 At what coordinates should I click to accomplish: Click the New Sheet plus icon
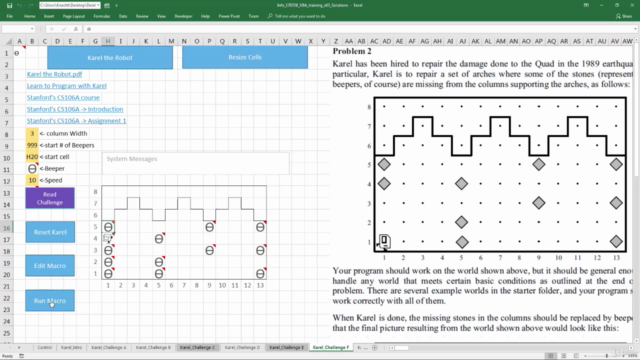pos(375,348)
